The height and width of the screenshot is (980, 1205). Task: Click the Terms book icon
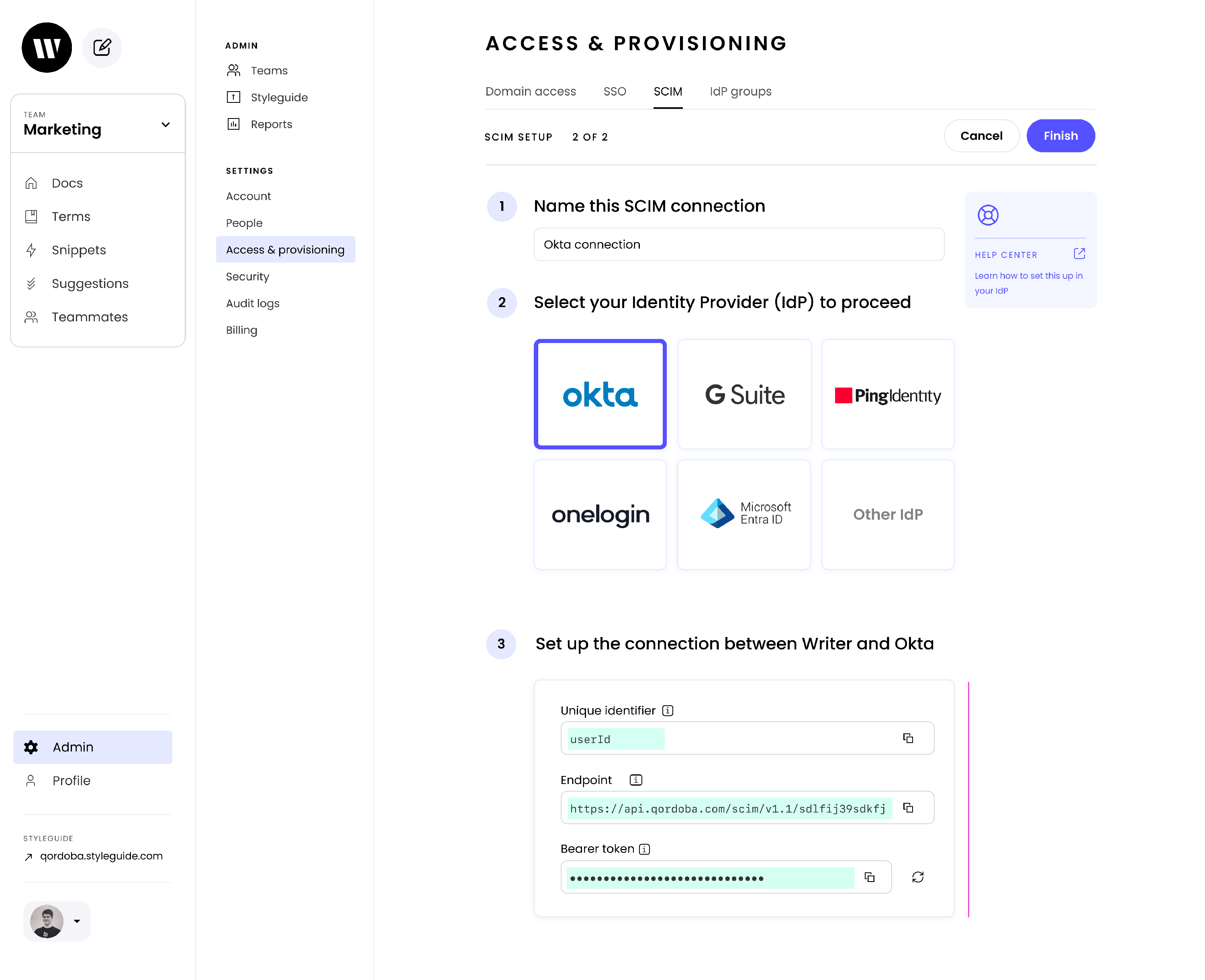click(x=32, y=216)
